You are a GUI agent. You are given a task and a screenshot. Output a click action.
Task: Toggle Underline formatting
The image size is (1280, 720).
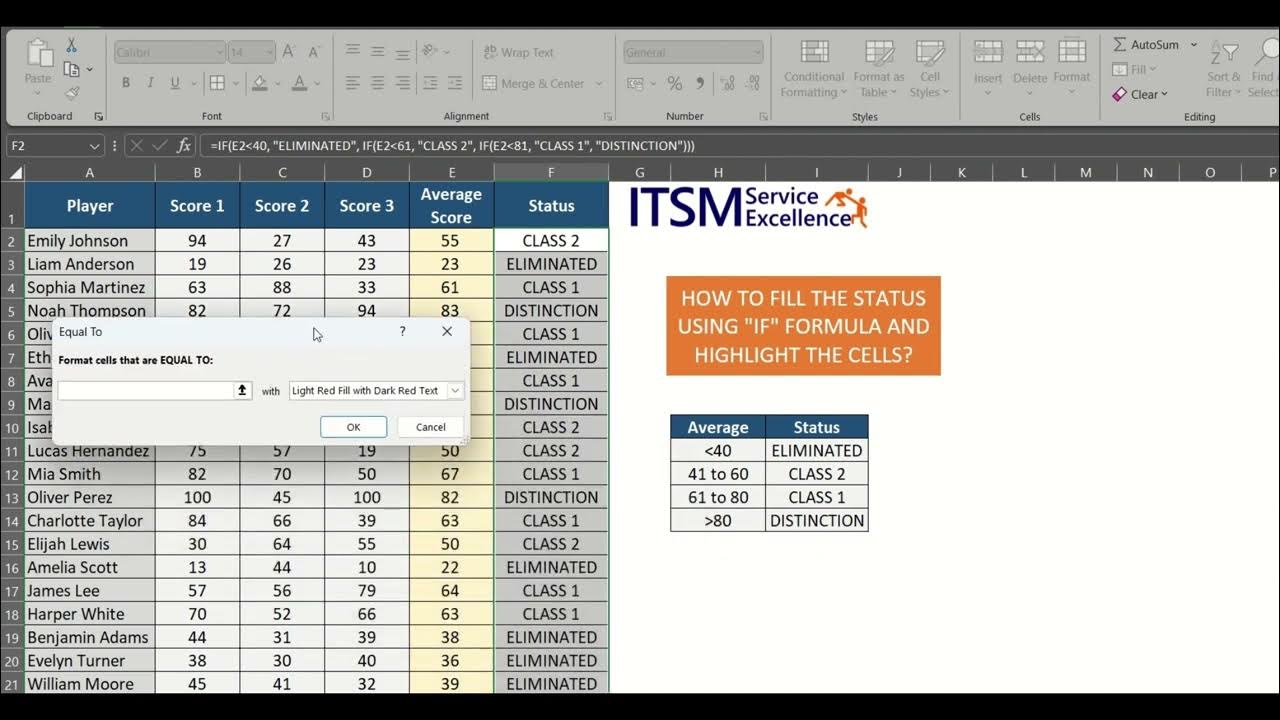(x=175, y=83)
